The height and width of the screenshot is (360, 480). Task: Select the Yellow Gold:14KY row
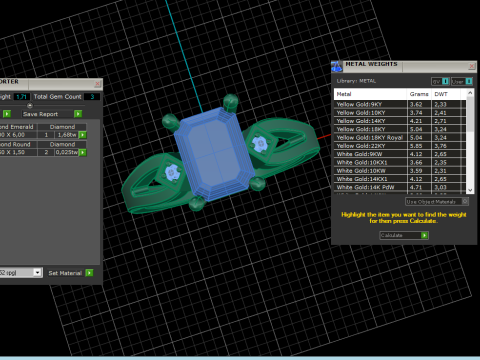400,121
